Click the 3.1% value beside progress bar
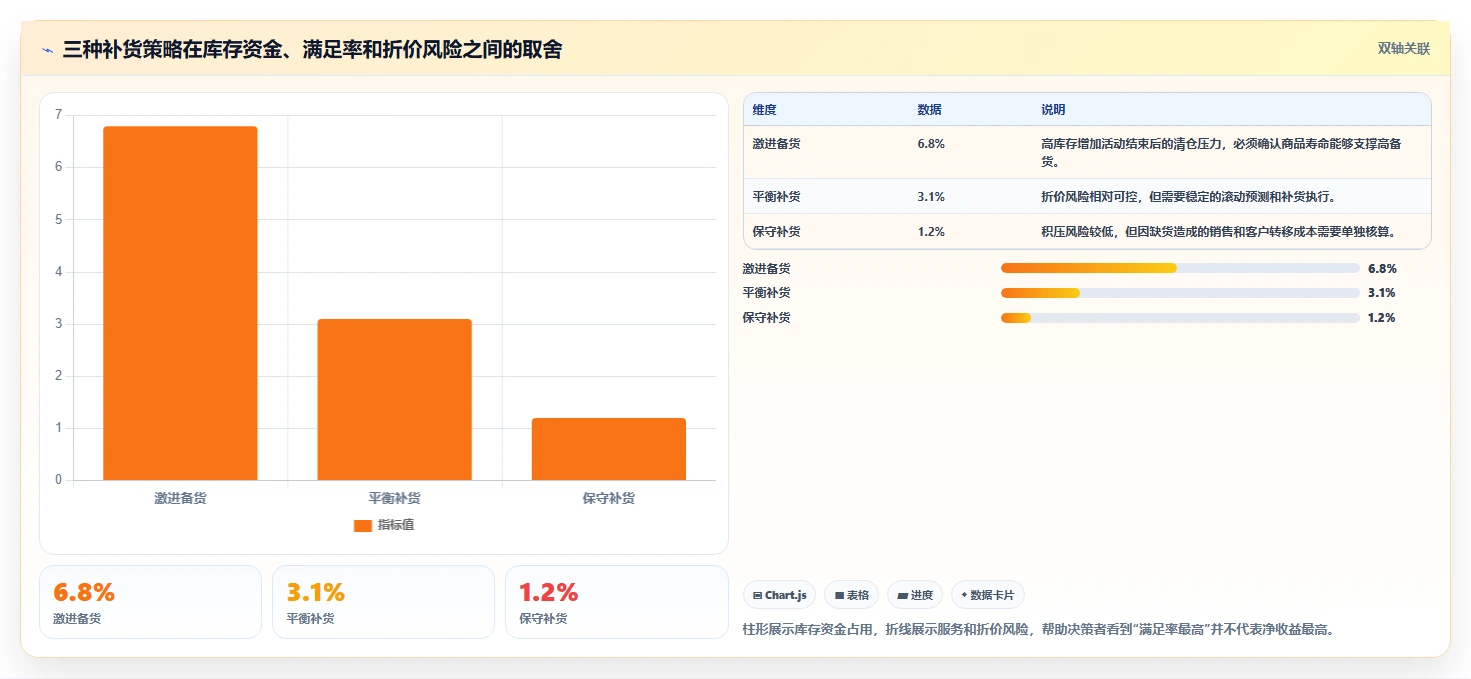The height and width of the screenshot is (679, 1471). [x=1382, y=293]
